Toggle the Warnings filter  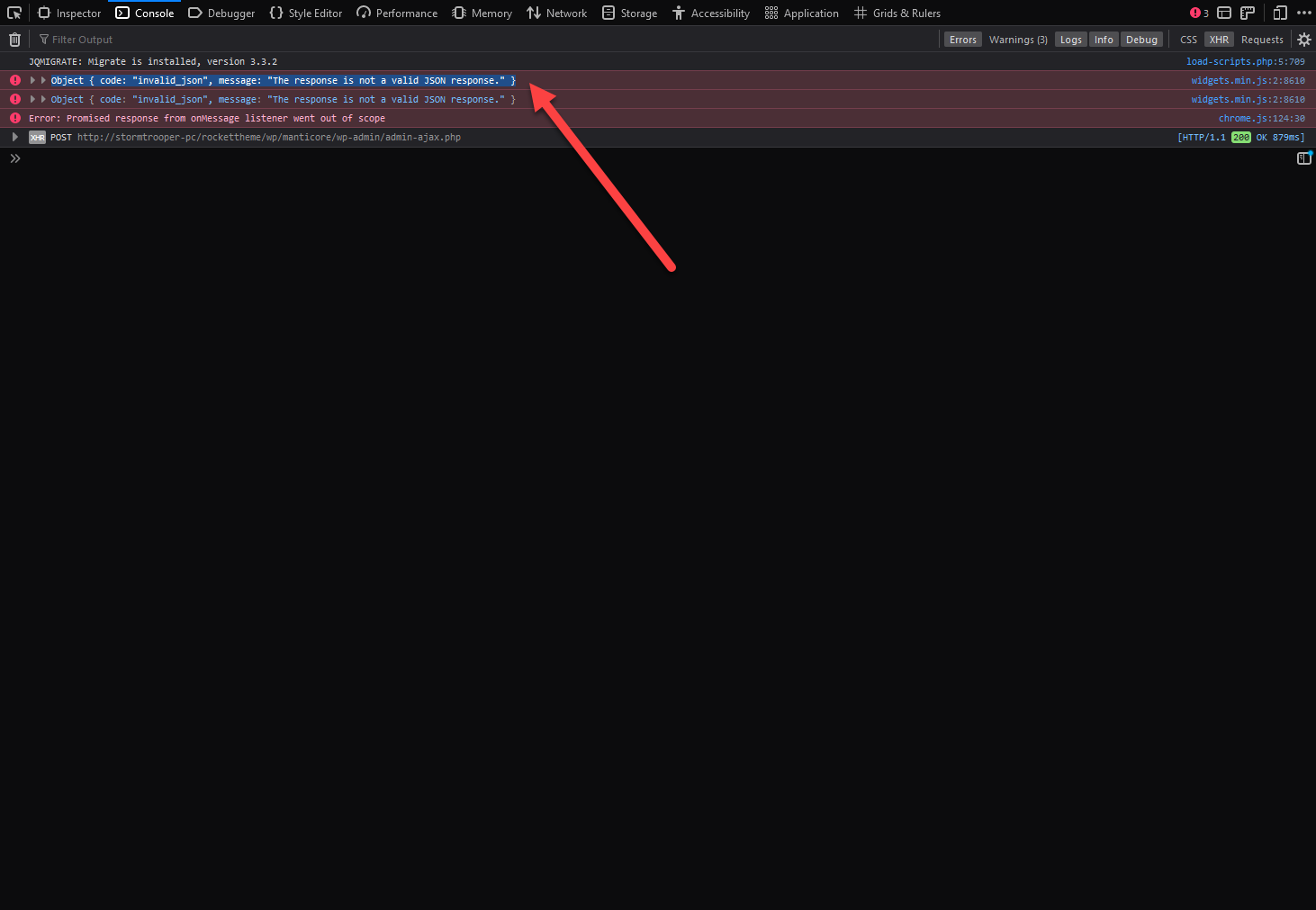(x=1018, y=40)
